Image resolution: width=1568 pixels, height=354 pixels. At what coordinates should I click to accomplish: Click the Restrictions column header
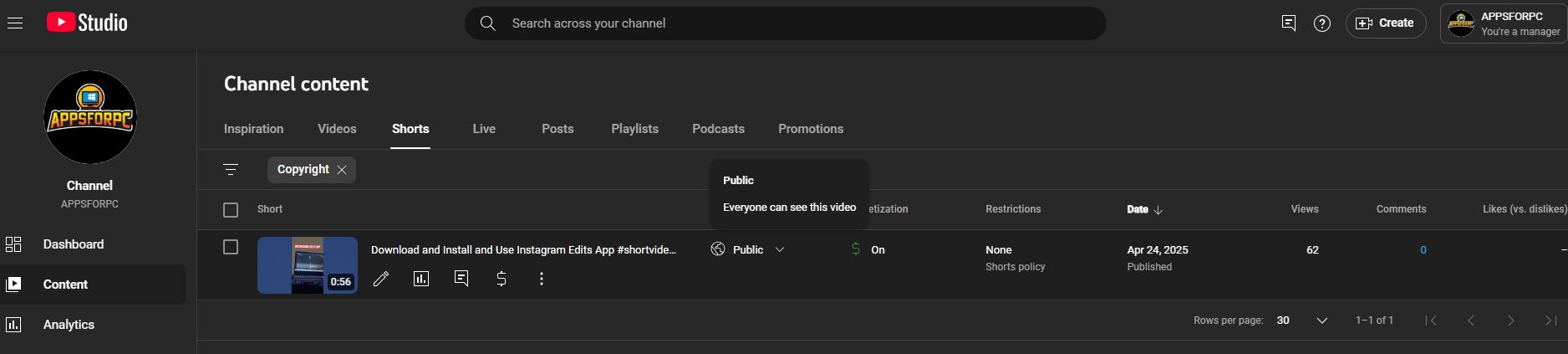(x=1013, y=209)
